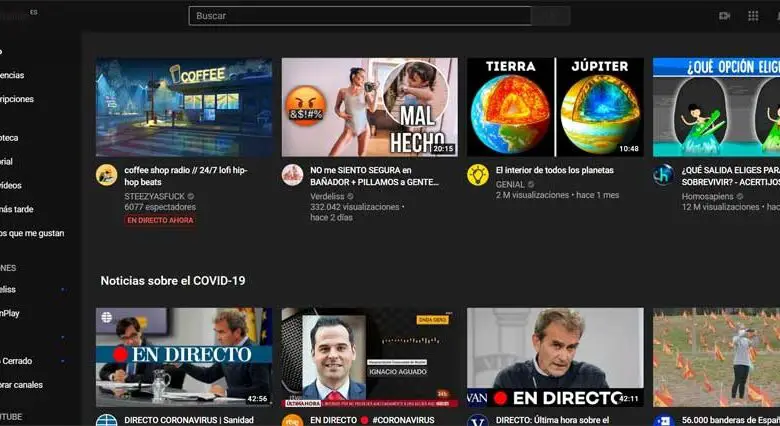Click the GENIAL lightbulb channel avatar
Screen dimensions: 780x426
(478, 175)
